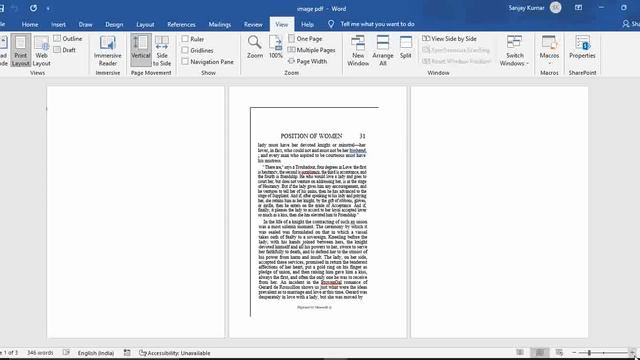Select Page Width zoom
Viewport: 640px width, 360px height.
(x=307, y=61)
